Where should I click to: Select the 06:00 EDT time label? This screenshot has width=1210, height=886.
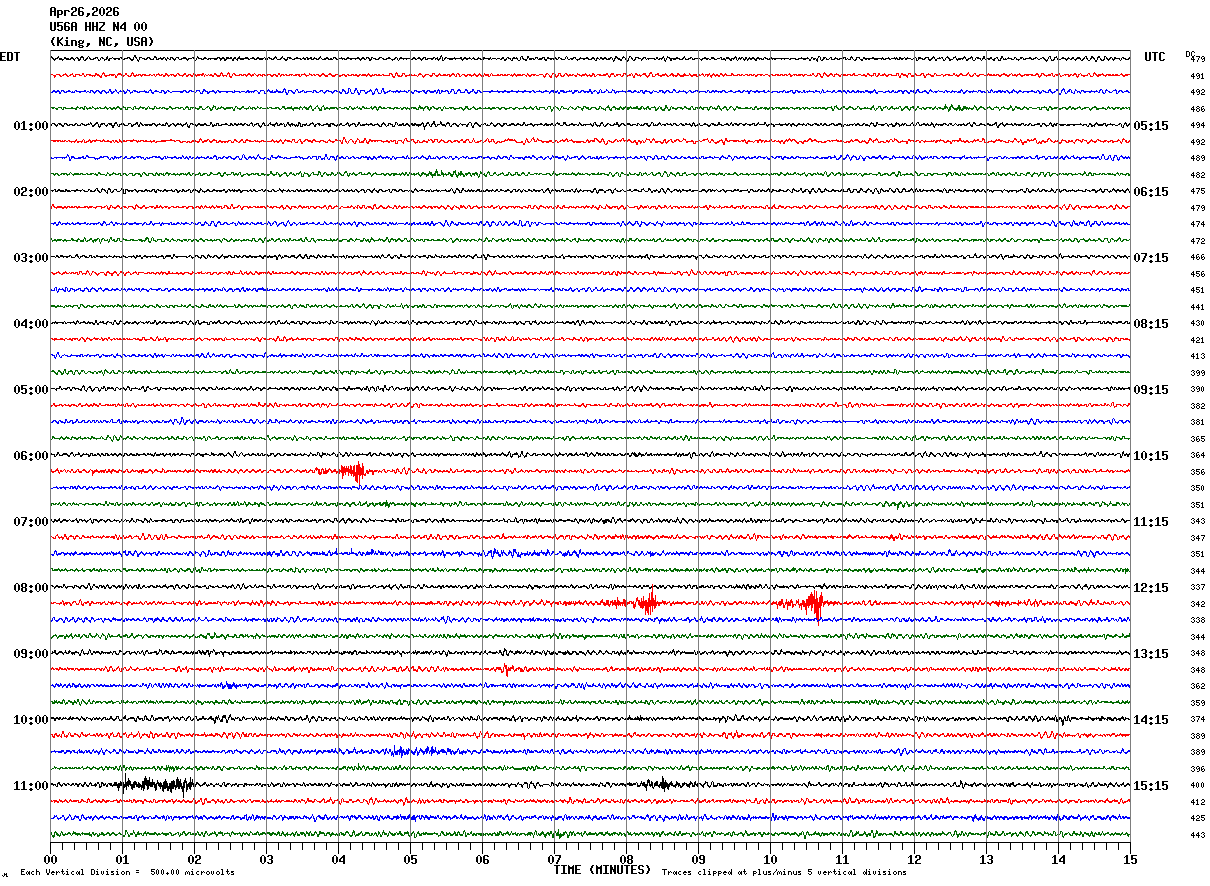tap(30, 456)
